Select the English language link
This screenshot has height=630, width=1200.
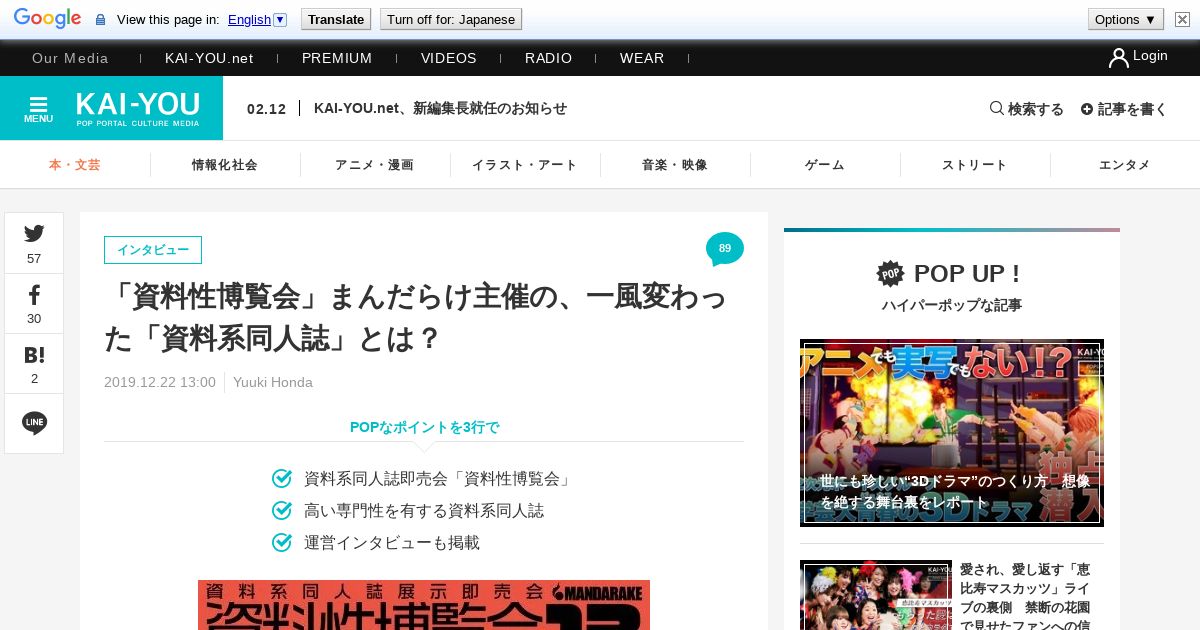pyautogui.click(x=249, y=19)
